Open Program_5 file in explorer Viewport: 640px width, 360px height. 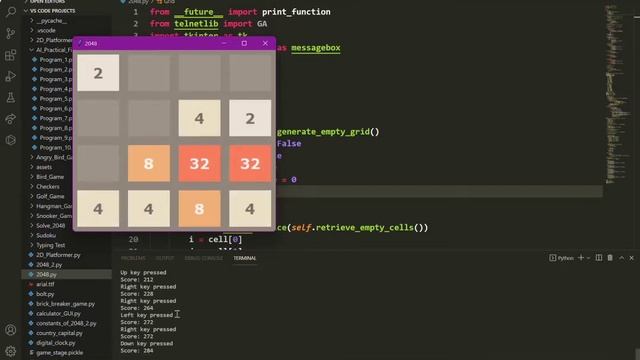[52, 99]
